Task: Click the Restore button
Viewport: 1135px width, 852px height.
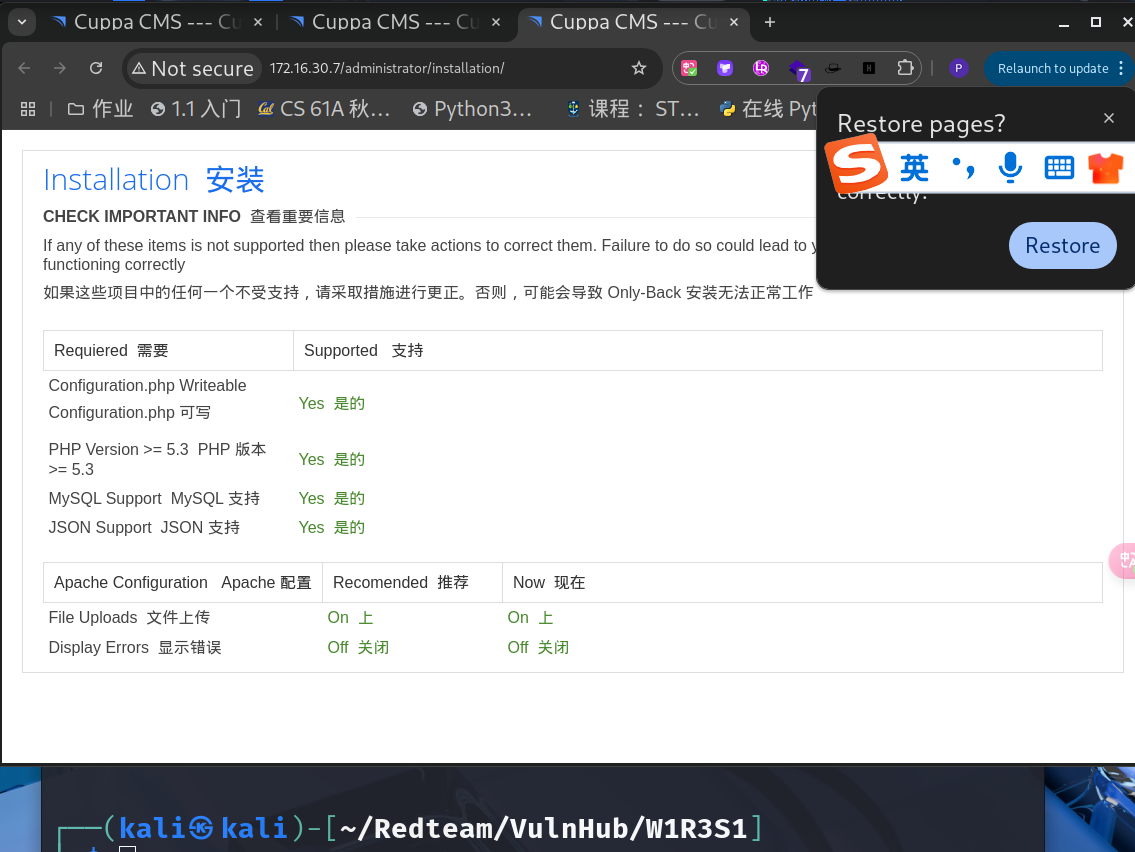Action: (1063, 245)
